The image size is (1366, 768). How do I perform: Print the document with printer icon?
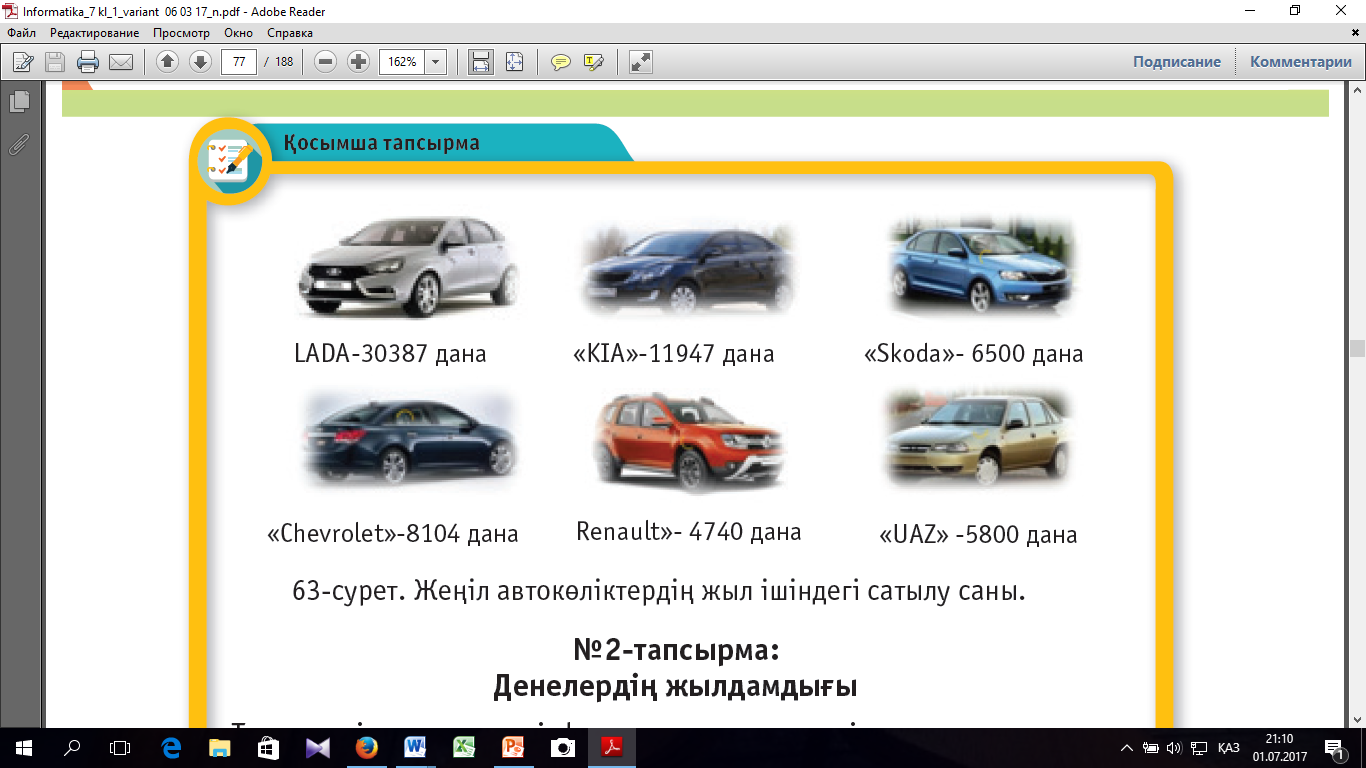(x=88, y=62)
